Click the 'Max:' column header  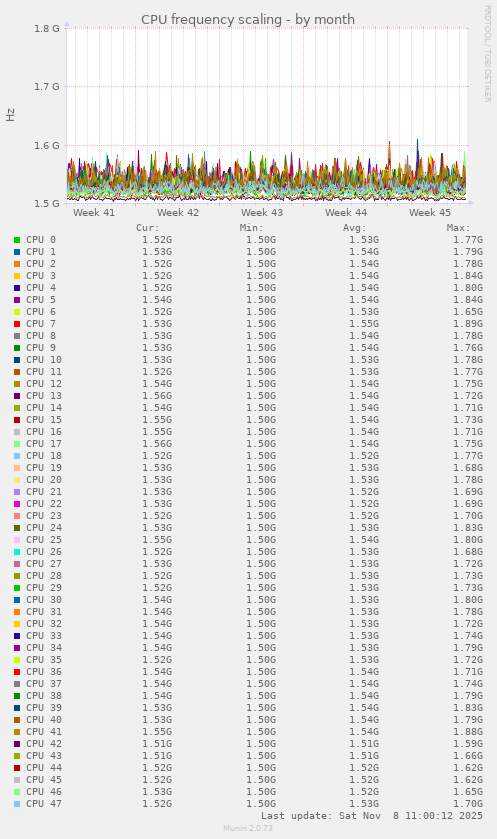[x=458, y=228]
